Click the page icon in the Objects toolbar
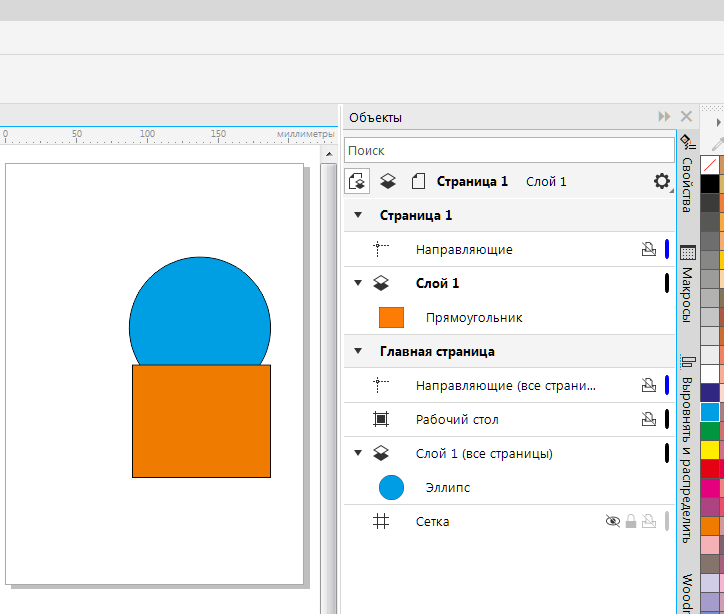The width and height of the screenshot is (724, 614). pyautogui.click(x=418, y=181)
